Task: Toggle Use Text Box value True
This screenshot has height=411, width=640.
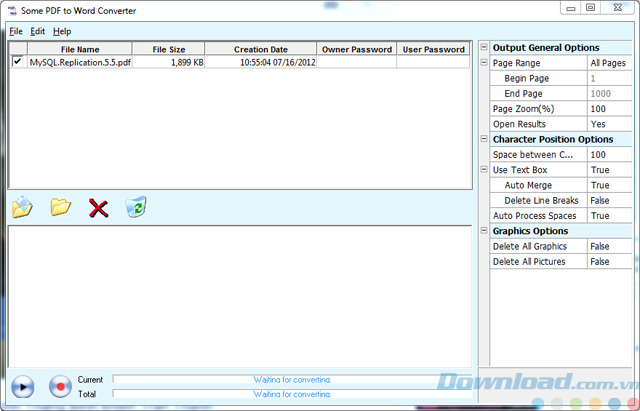Action: point(610,170)
